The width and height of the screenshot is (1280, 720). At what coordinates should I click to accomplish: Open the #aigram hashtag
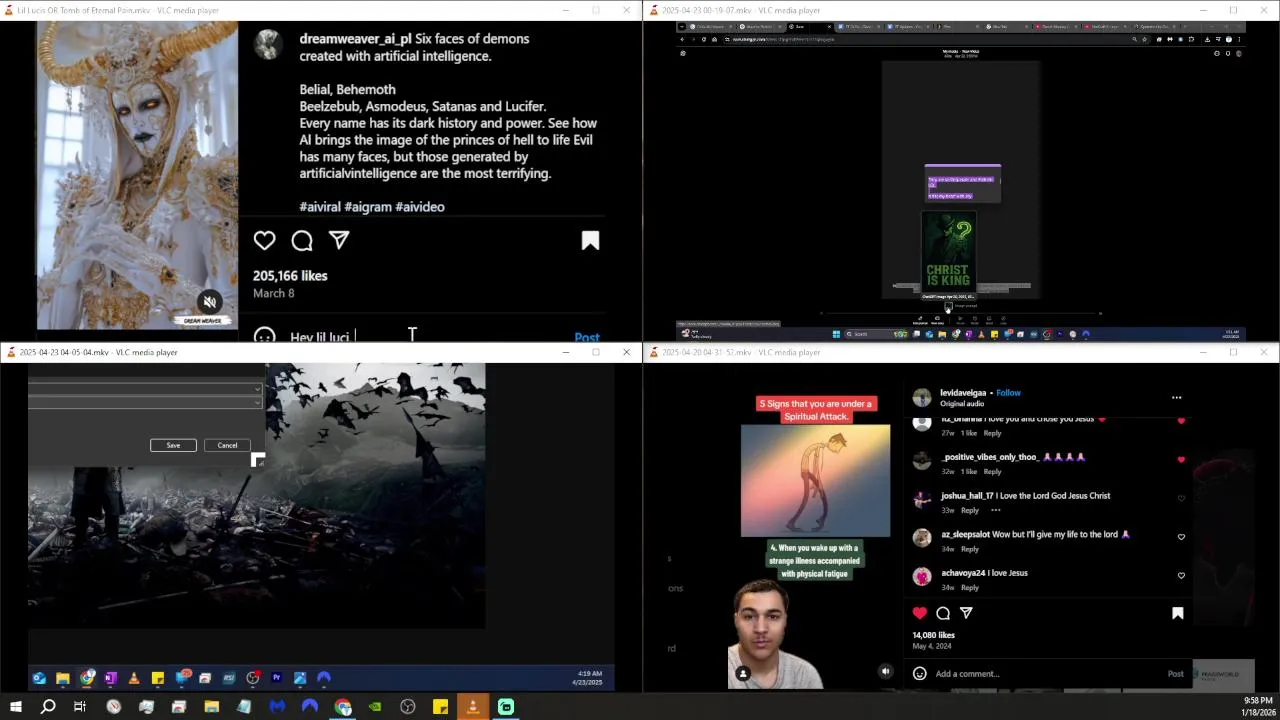point(367,207)
